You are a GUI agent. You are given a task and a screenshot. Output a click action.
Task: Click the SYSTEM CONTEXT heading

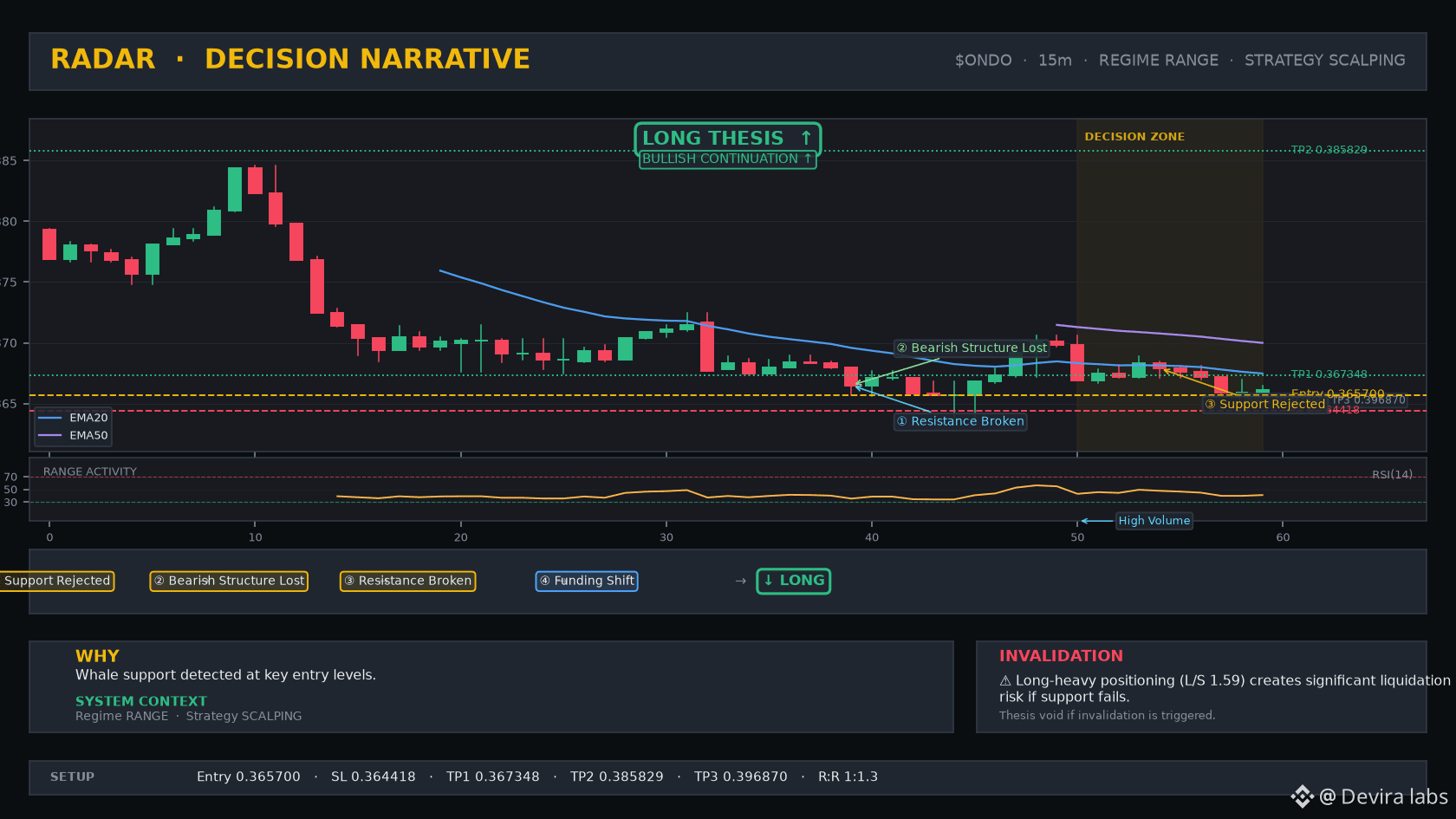(x=141, y=701)
